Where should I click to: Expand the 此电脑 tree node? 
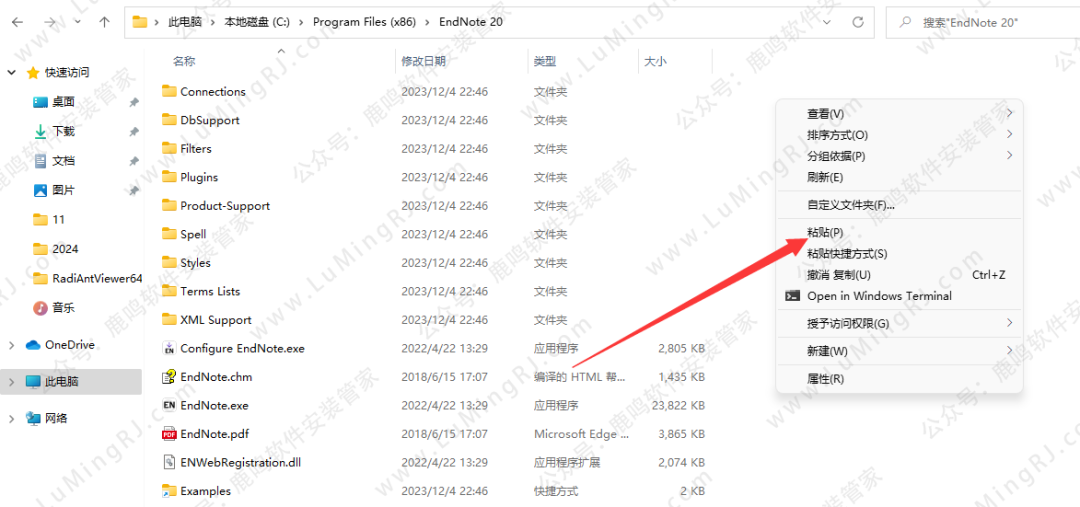click(x=12, y=381)
